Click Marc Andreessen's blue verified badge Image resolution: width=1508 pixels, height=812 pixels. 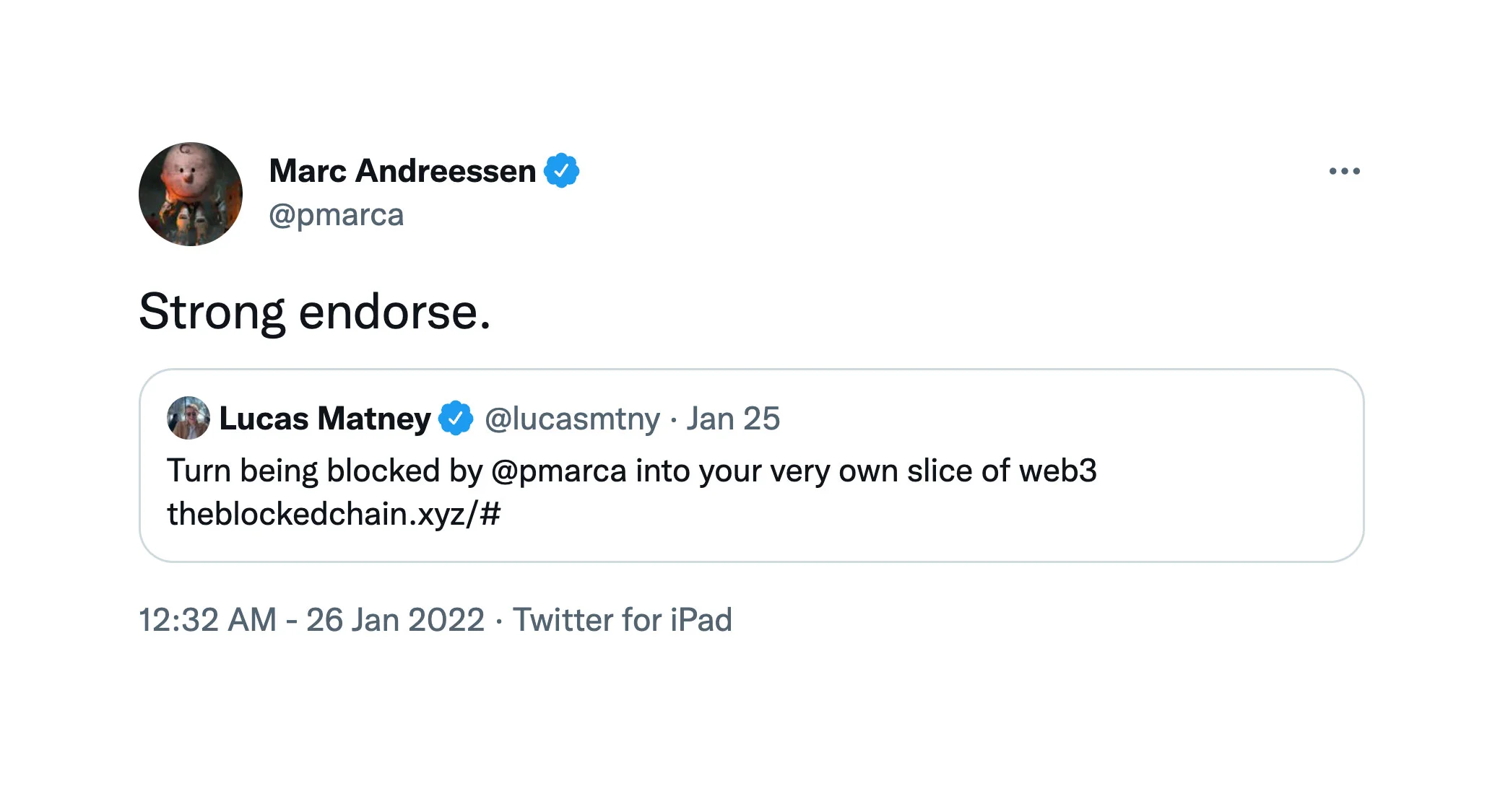click(561, 171)
